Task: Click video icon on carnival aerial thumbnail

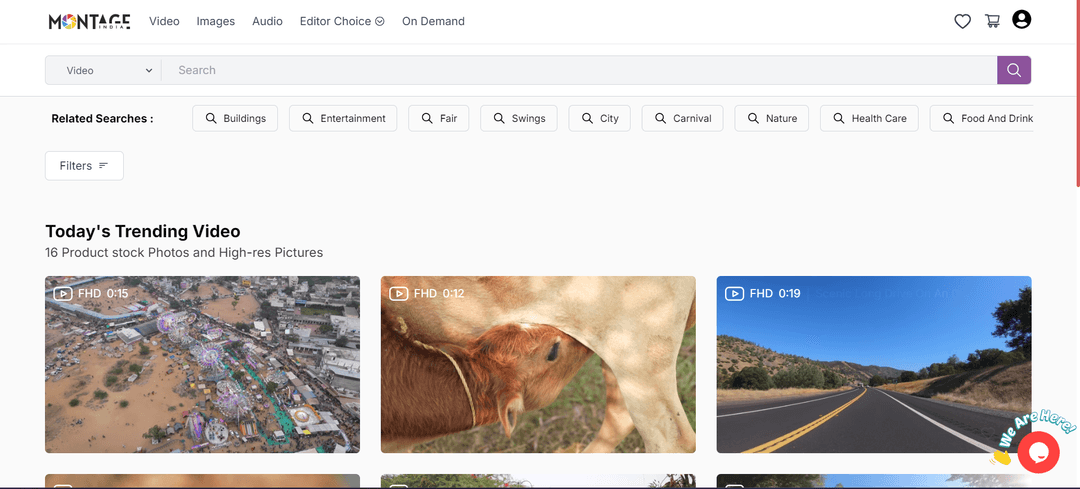Action: click(x=63, y=294)
